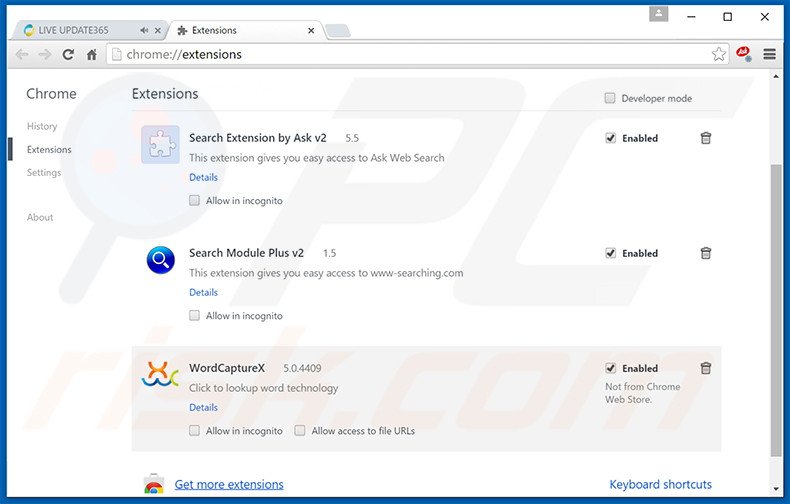Allow WordCaptureX access to file URLs

coord(300,430)
